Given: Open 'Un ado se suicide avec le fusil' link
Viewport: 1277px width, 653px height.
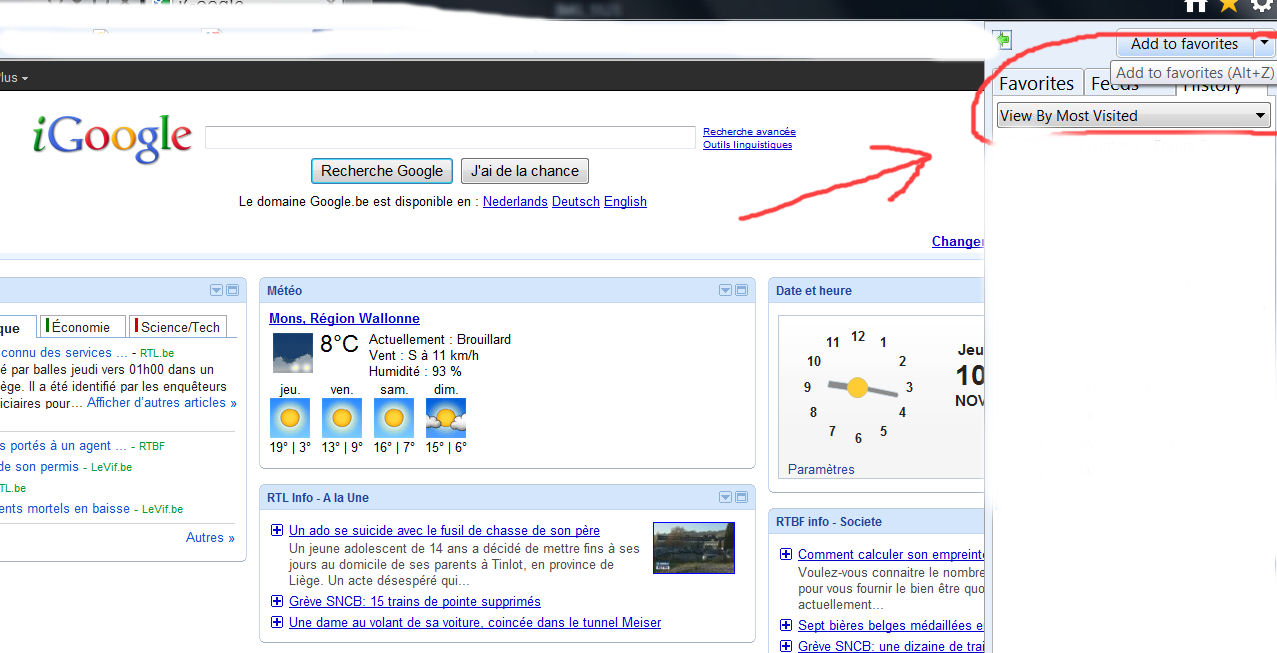Looking at the screenshot, I should (444, 531).
